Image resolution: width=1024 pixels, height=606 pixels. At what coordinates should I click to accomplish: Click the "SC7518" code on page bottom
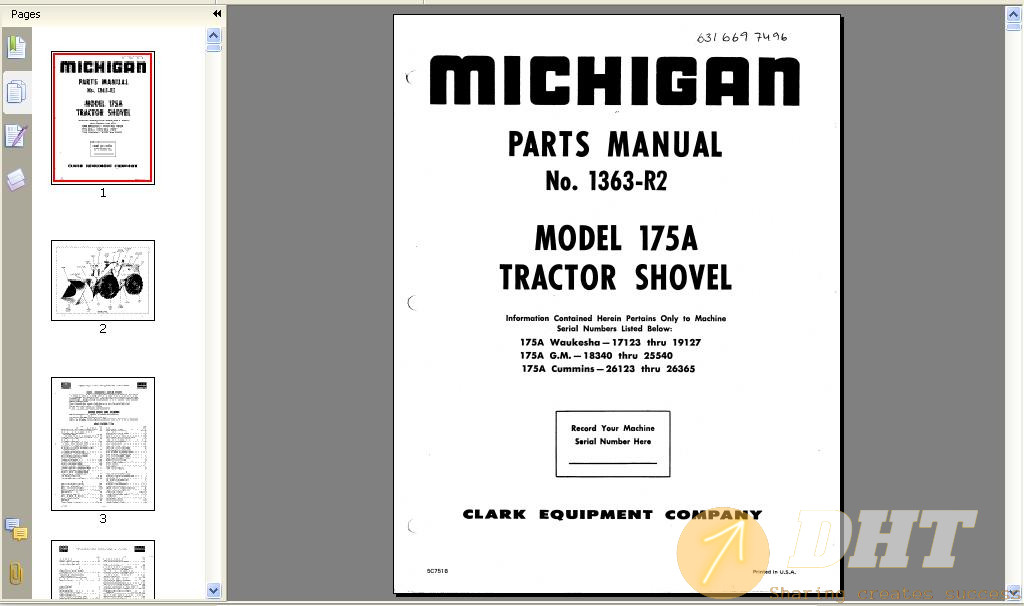coord(437,571)
